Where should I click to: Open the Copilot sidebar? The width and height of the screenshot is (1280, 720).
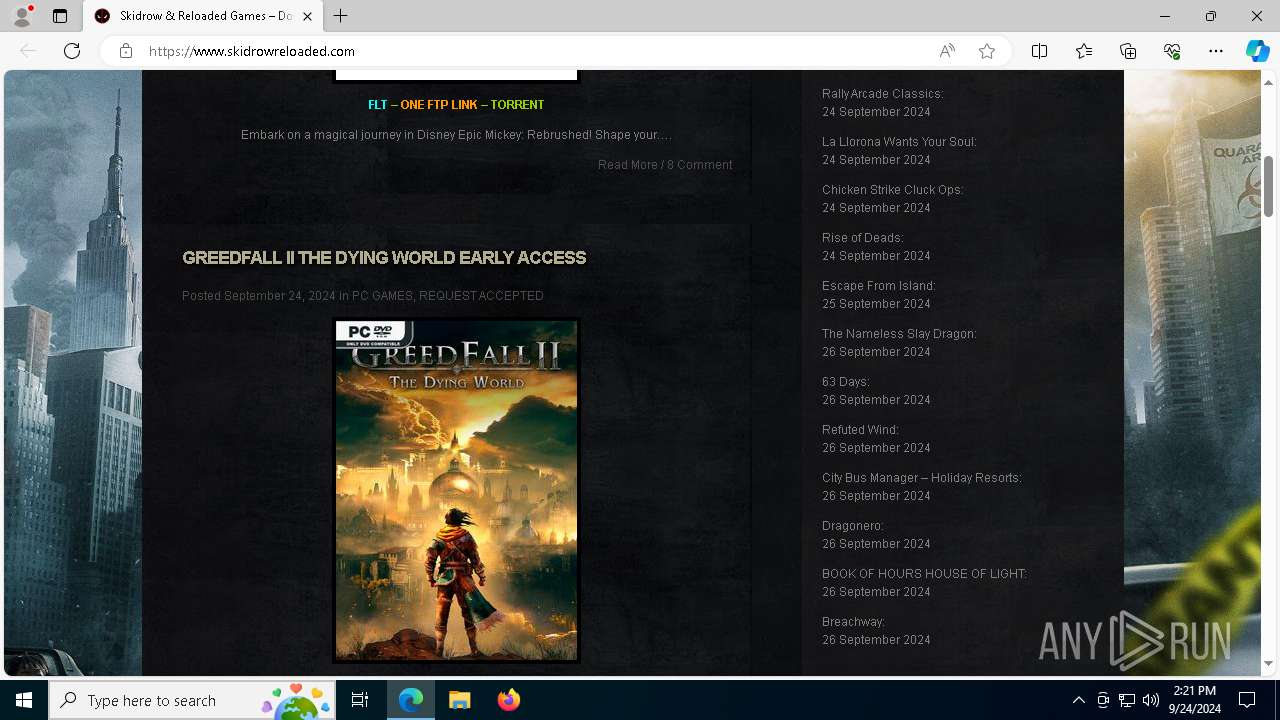point(1257,51)
